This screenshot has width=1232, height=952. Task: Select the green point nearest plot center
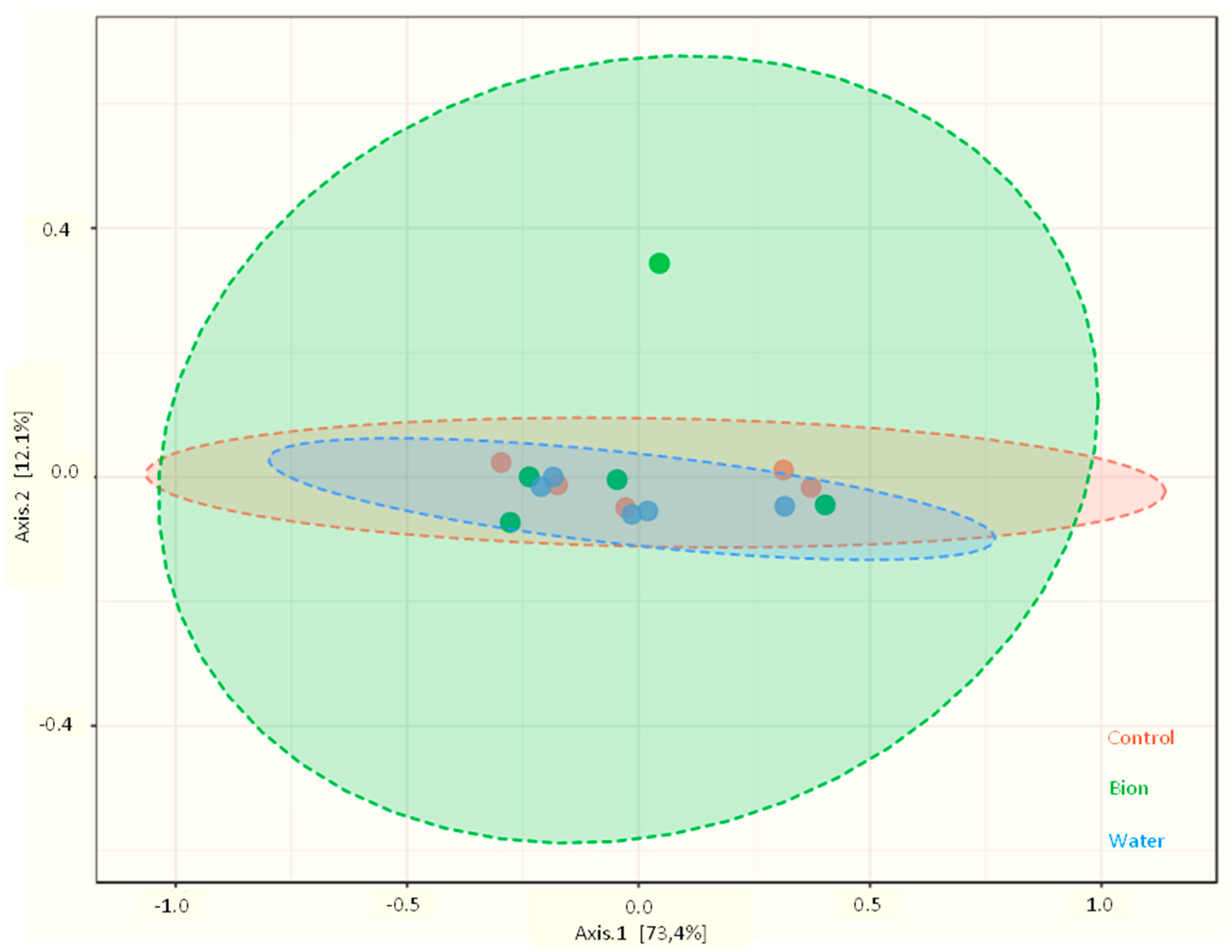click(x=617, y=479)
